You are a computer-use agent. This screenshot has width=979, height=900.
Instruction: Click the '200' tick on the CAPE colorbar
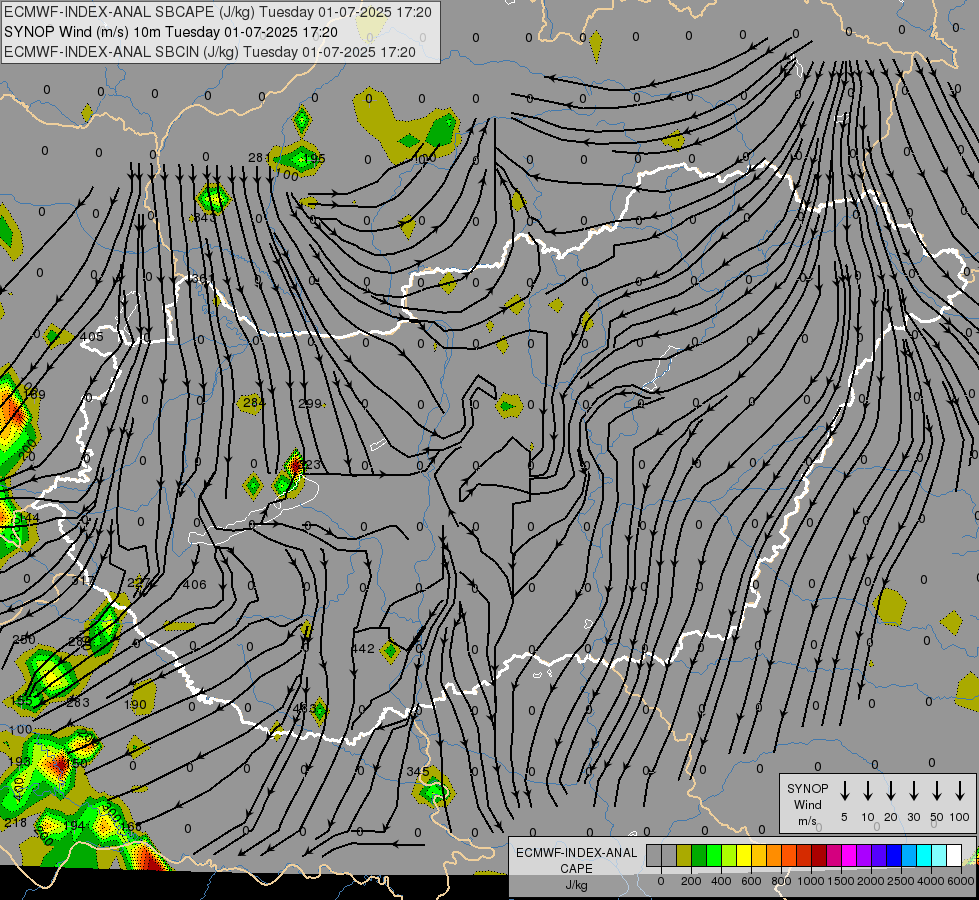[x=691, y=881]
